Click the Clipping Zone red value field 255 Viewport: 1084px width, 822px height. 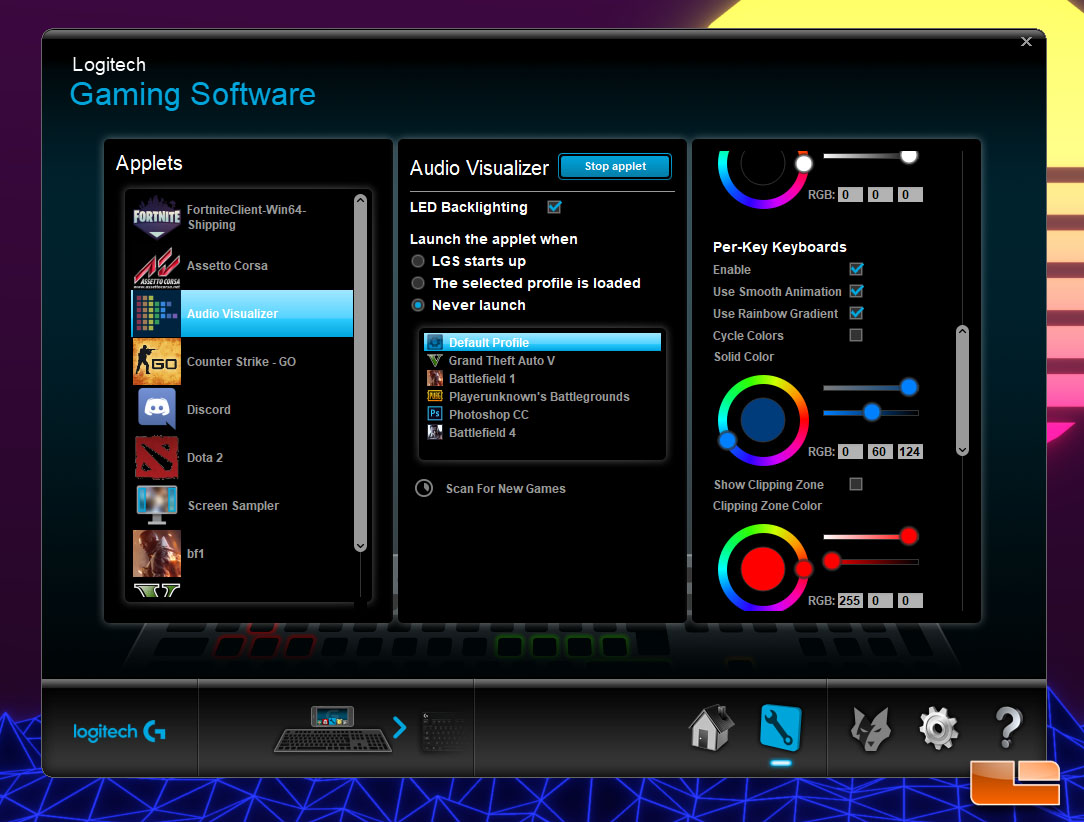[850, 600]
